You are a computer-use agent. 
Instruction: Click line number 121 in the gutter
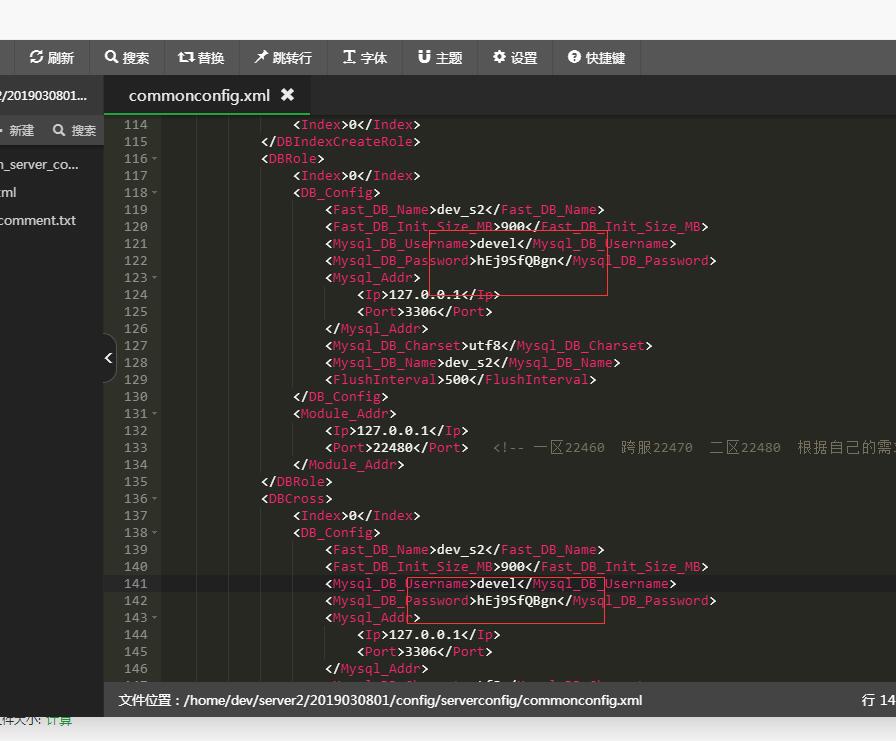coord(135,244)
